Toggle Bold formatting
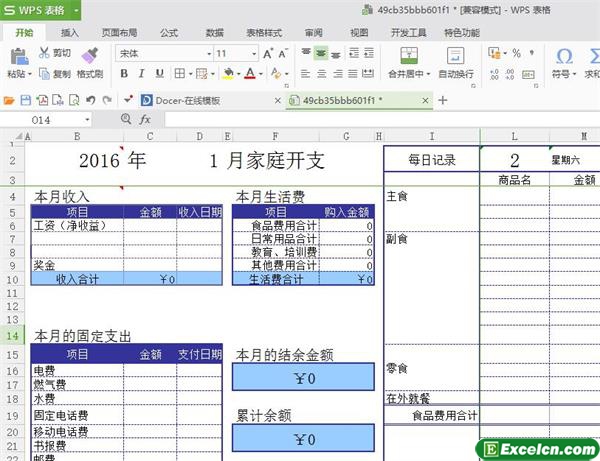 124,73
